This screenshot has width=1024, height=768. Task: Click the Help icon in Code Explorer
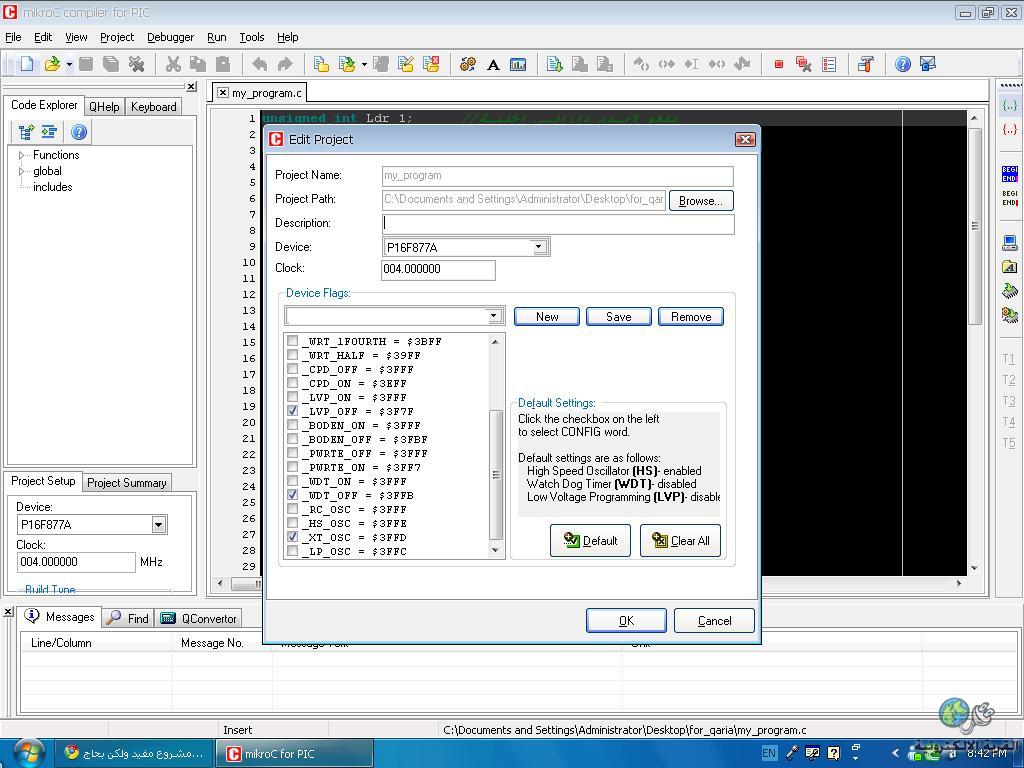[79, 132]
